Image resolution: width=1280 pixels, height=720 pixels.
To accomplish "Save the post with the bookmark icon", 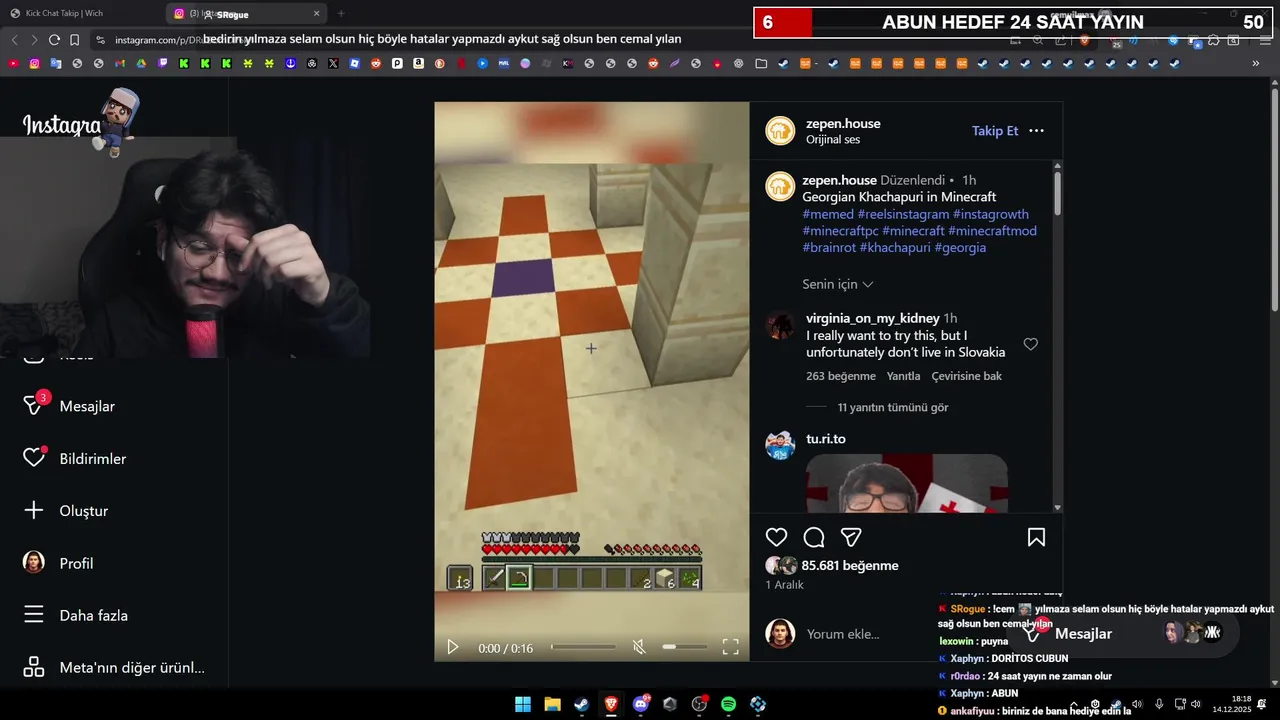I will click(1036, 537).
